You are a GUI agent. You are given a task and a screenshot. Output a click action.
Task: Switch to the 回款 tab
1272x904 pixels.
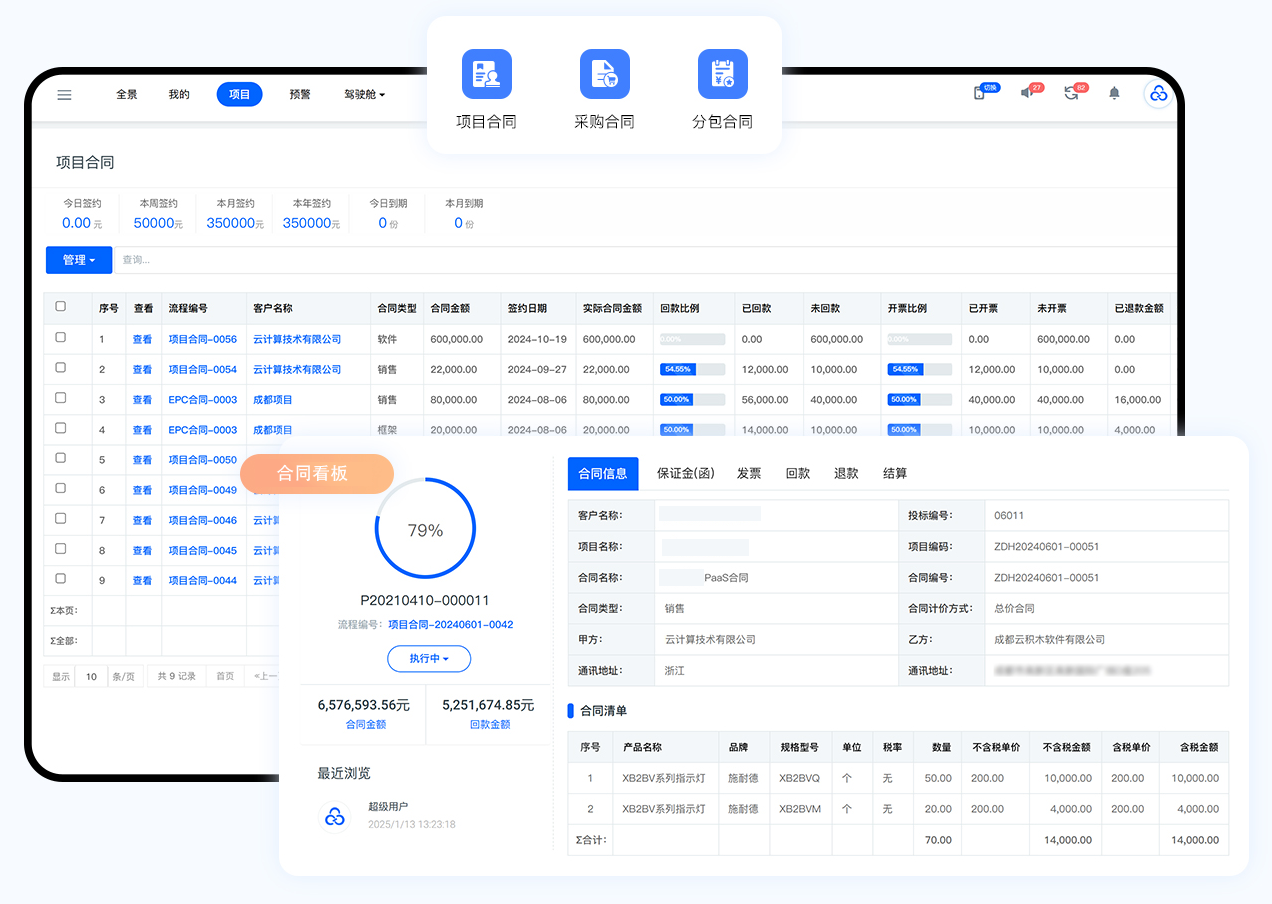coord(798,474)
